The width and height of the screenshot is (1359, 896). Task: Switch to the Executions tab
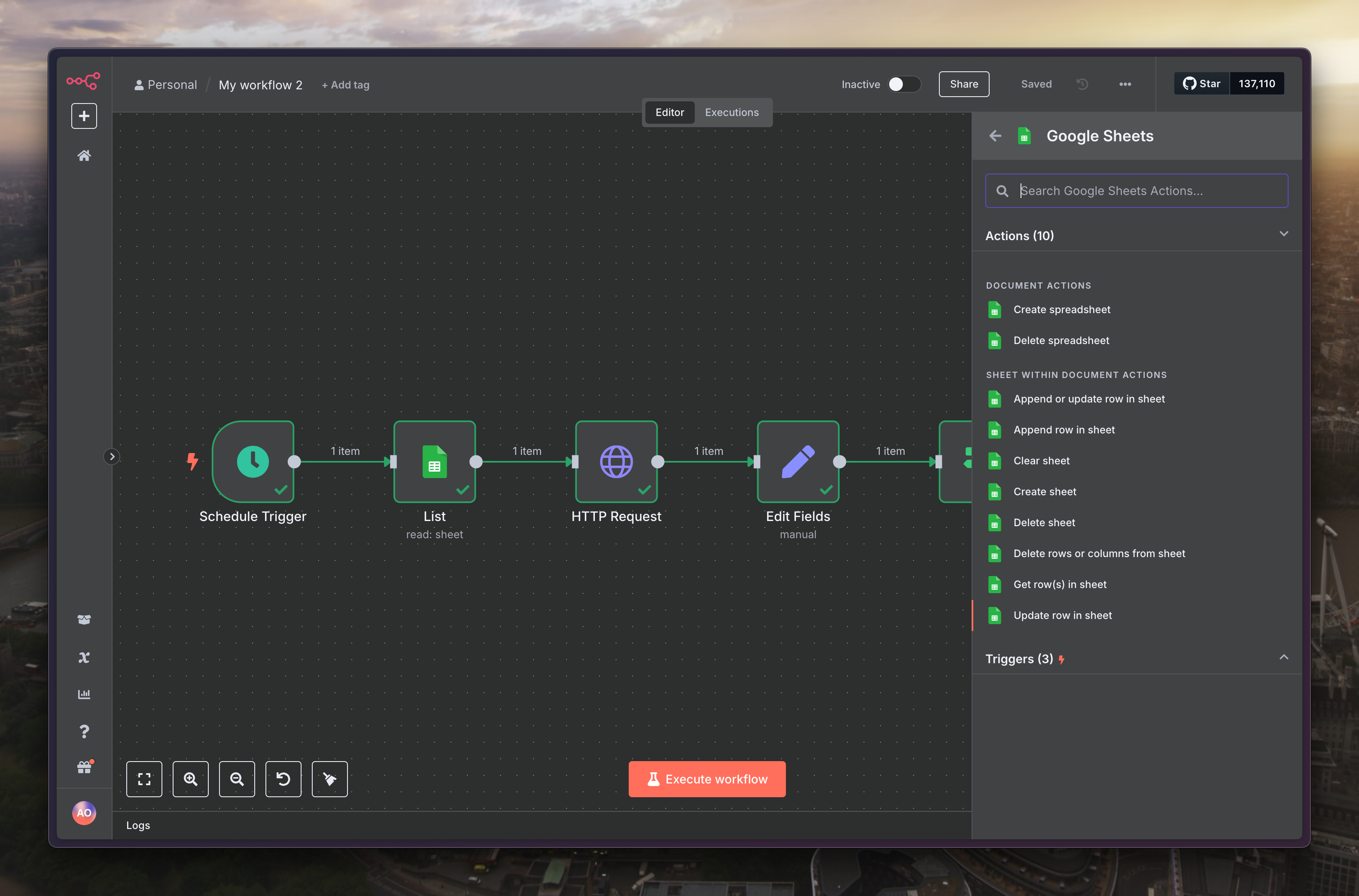731,113
